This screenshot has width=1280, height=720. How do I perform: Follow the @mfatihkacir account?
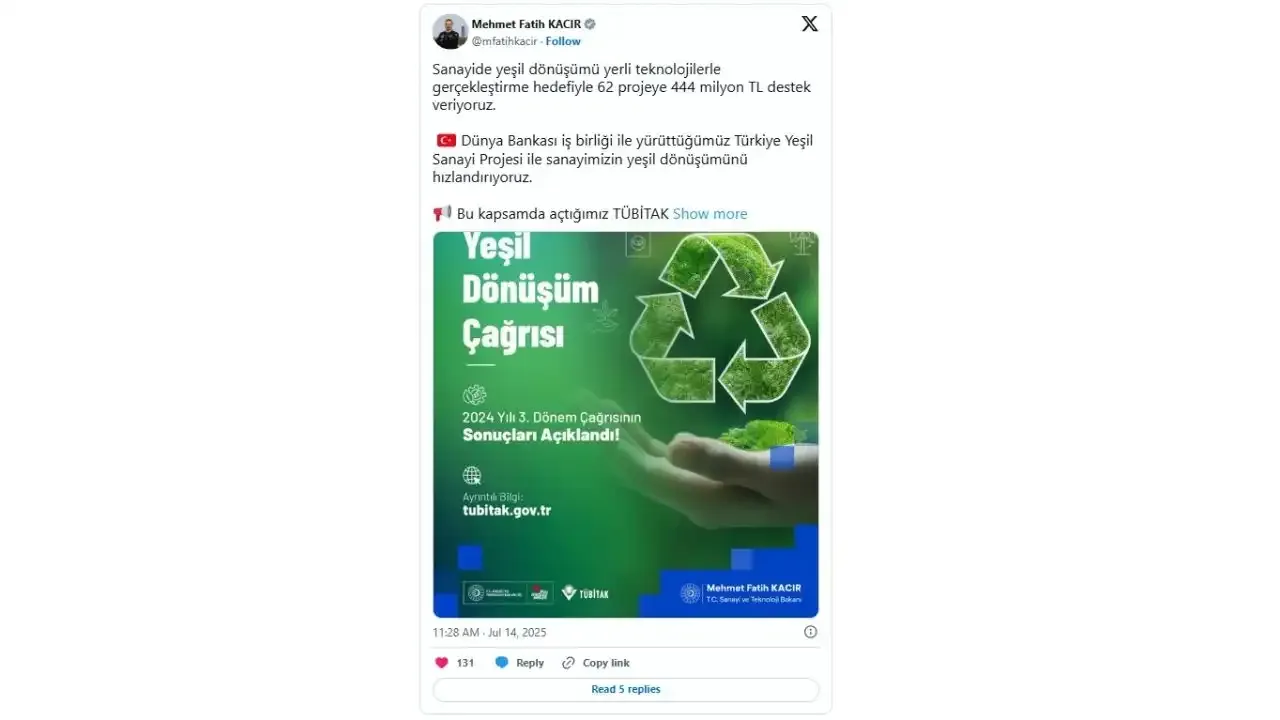click(563, 41)
